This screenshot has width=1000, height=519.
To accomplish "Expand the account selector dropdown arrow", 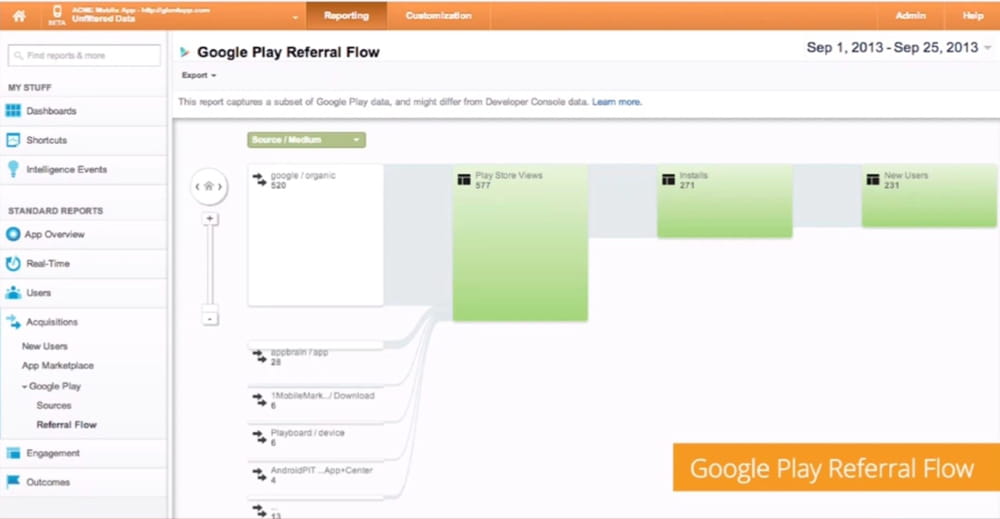I will [x=295, y=17].
